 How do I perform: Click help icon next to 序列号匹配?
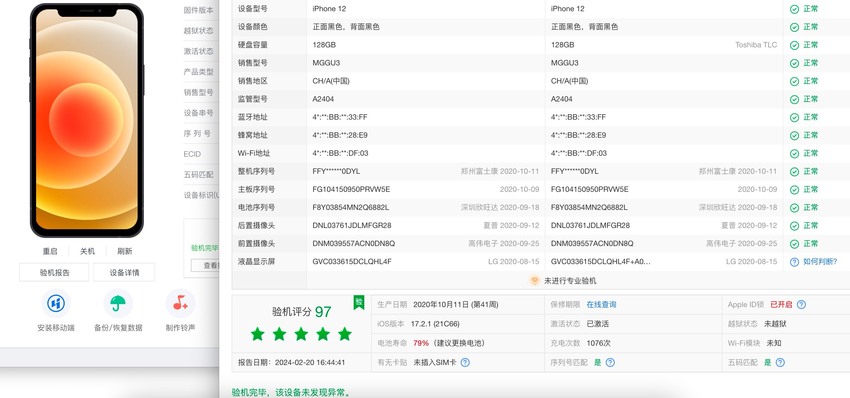(x=610, y=362)
